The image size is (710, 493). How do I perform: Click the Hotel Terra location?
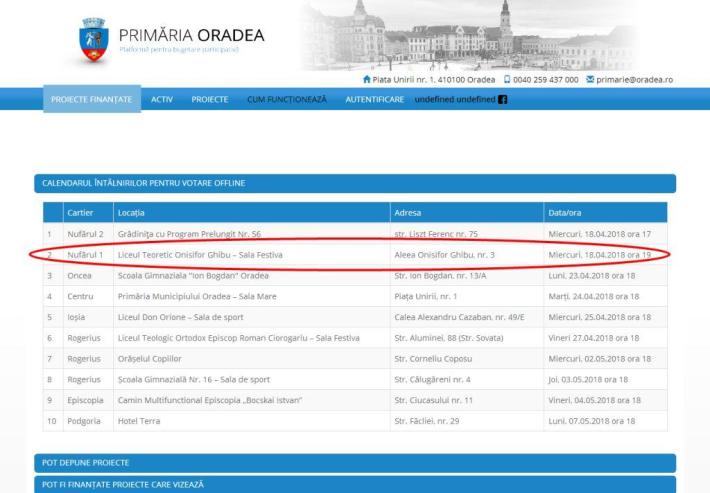(139, 421)
